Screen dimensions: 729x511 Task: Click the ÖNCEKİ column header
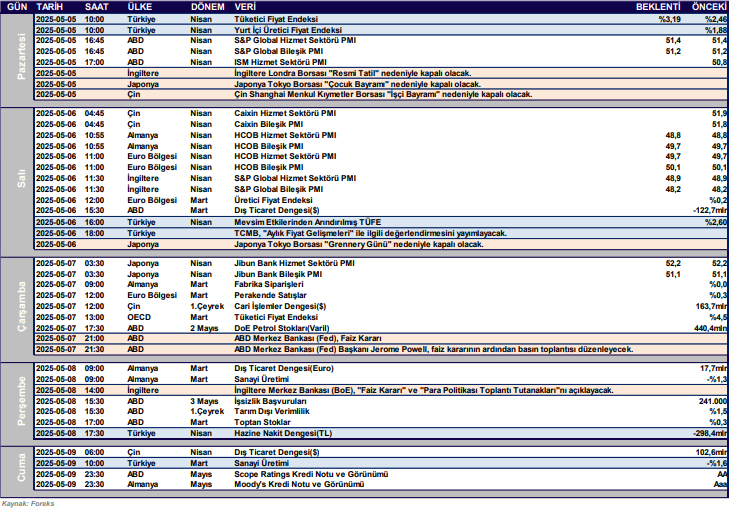tap(709, 7)
